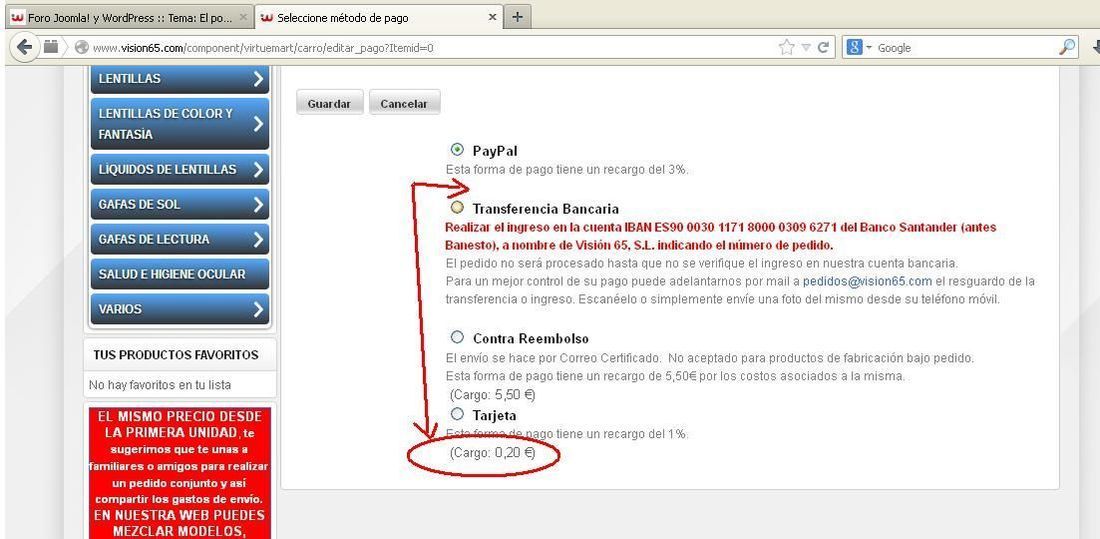The image size is (1100, 539).
Task: Open LENTILLAS DE COLOR Y FANTASÍA category
Action: click(x=180, y=124)
